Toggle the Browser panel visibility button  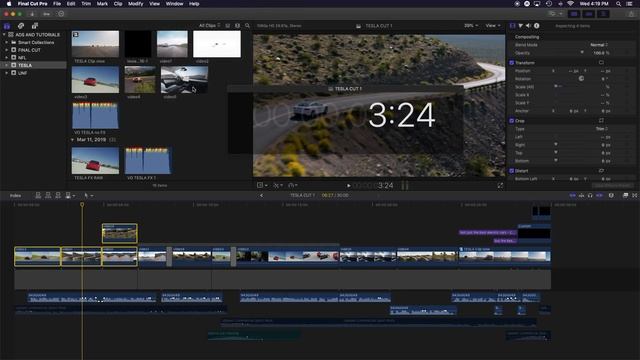[574, 14]
